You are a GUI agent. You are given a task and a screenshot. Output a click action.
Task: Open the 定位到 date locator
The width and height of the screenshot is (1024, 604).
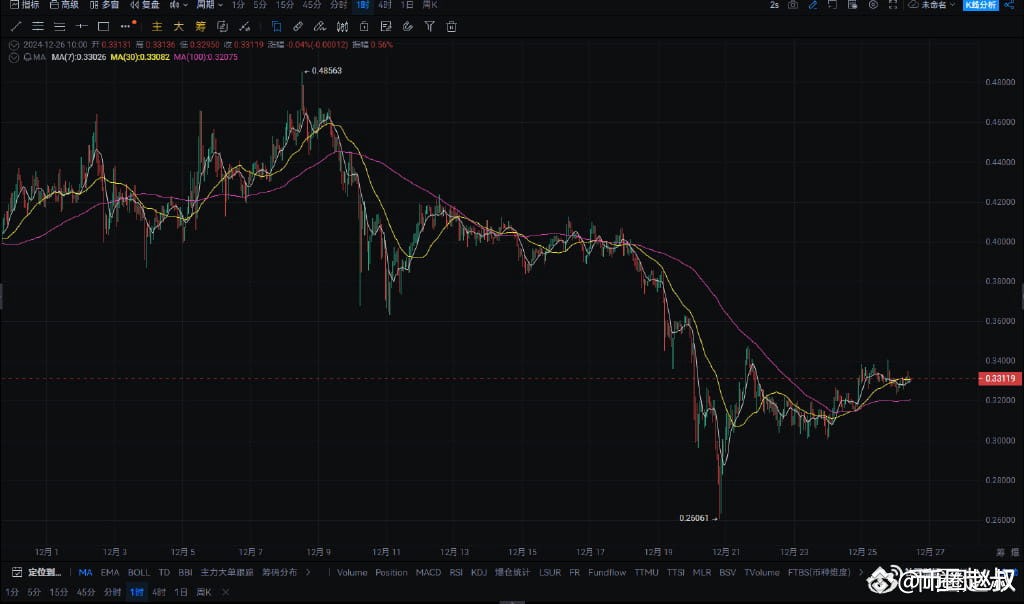37,573
